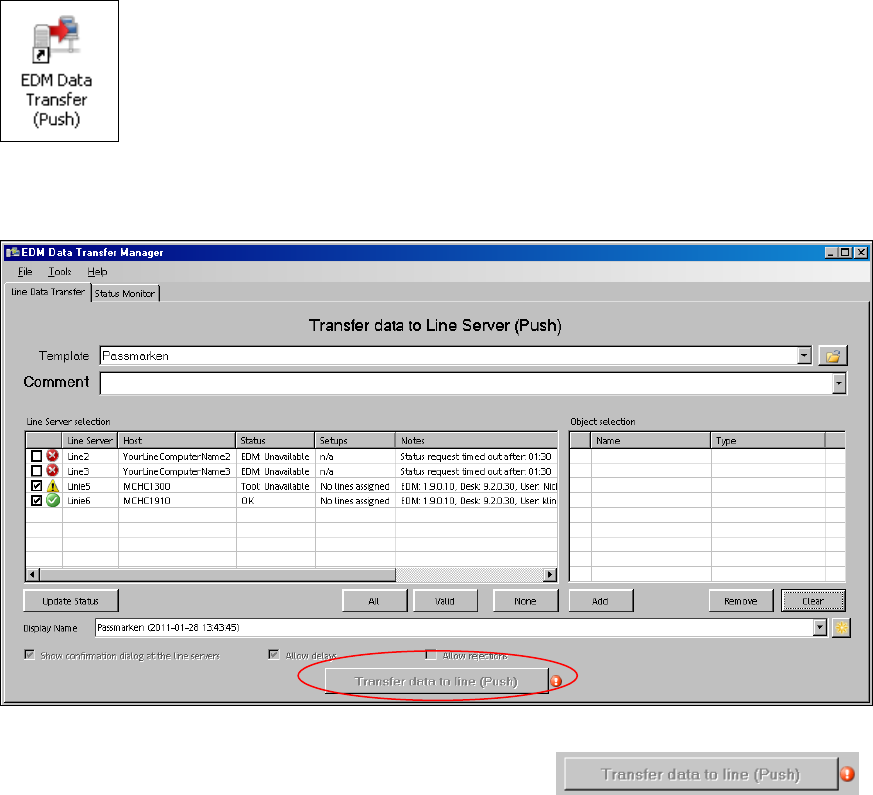Click the Template field showing Passmarken
This screenshot has width=873, height=795.
449,355
